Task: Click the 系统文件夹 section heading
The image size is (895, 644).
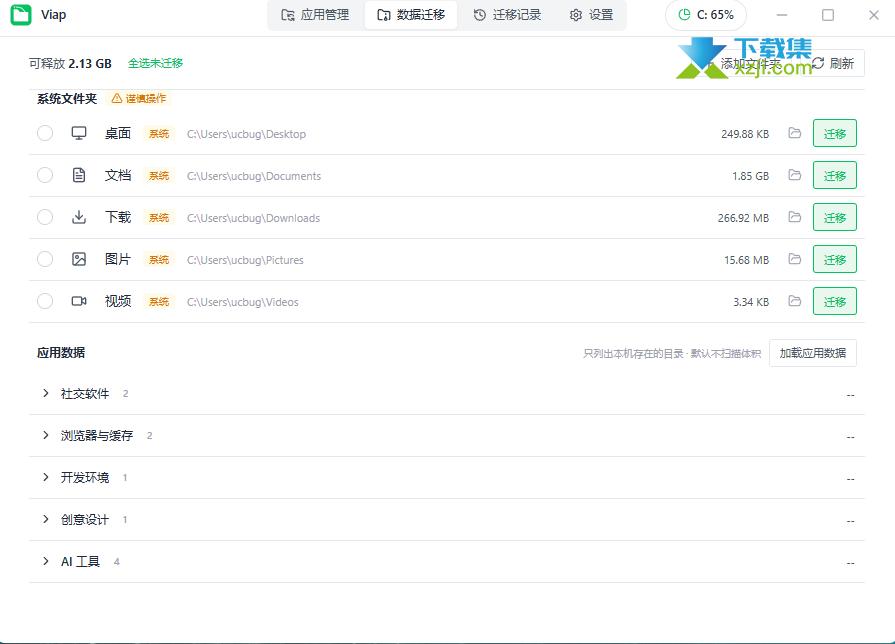Action: (67, 99)
